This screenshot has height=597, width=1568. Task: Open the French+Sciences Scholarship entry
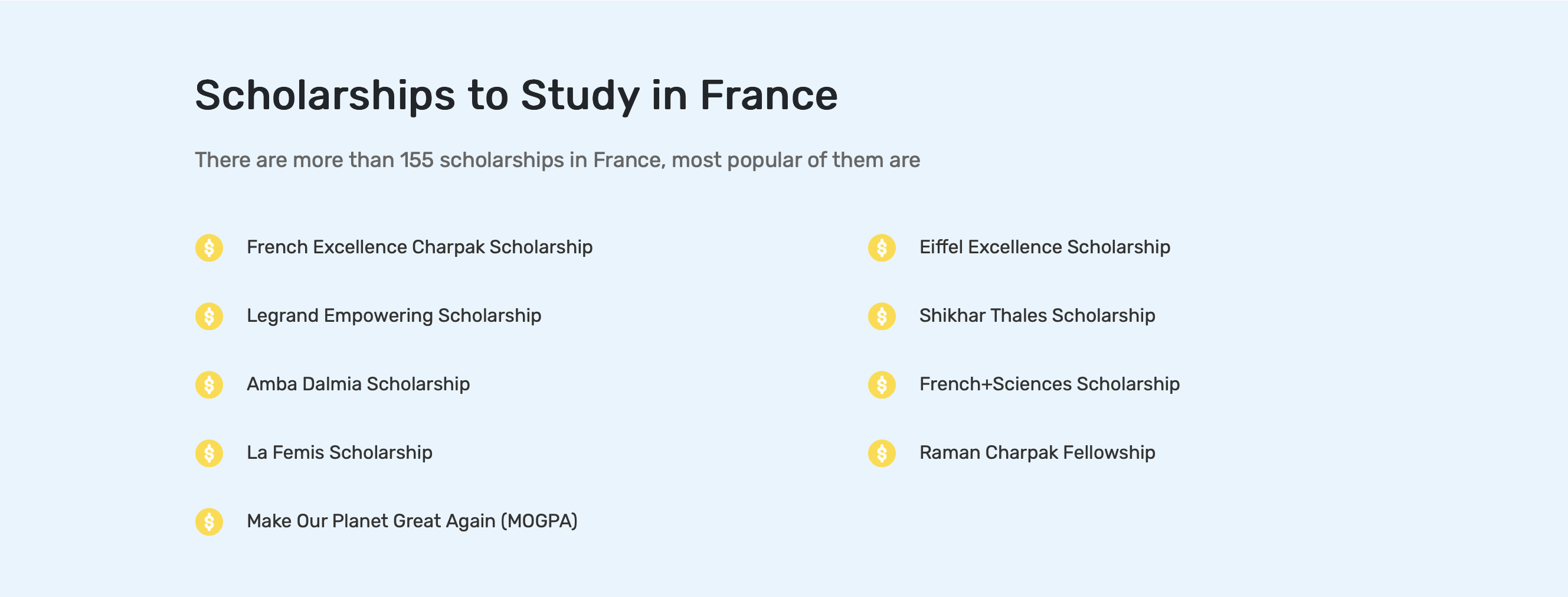coord(1049,384)
